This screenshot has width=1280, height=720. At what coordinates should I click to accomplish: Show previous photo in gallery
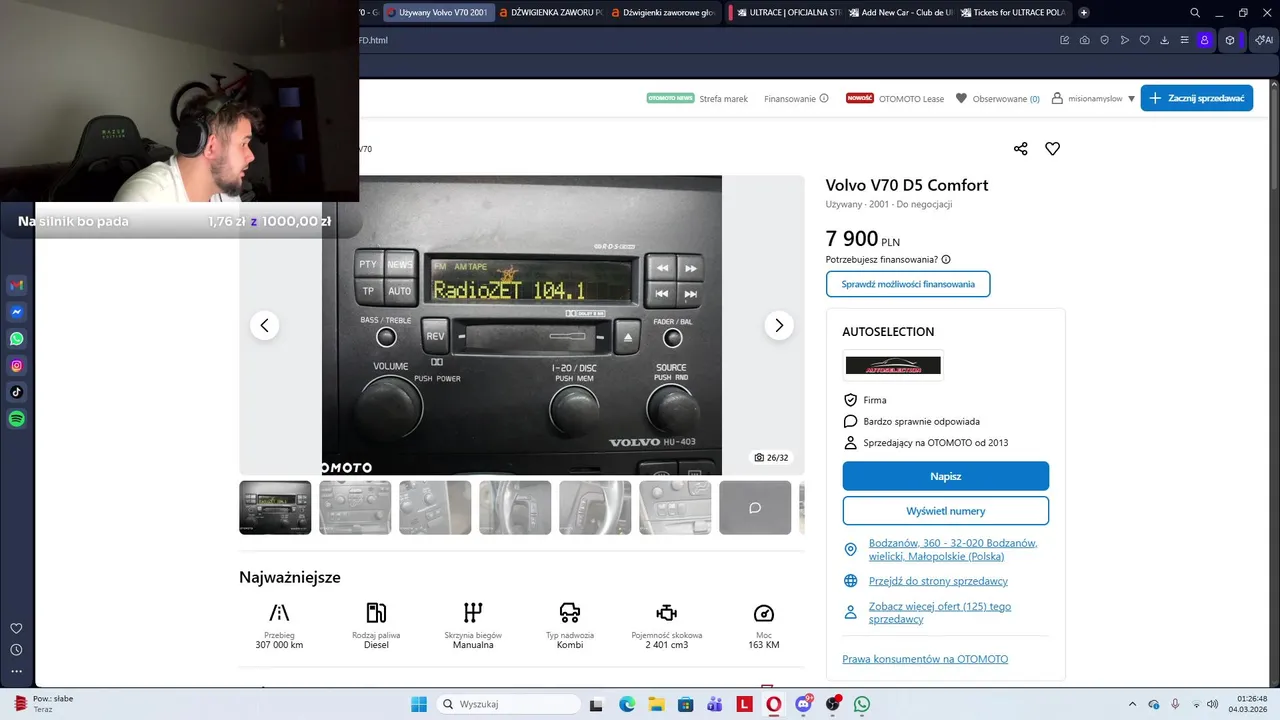[x=264, y=325]
